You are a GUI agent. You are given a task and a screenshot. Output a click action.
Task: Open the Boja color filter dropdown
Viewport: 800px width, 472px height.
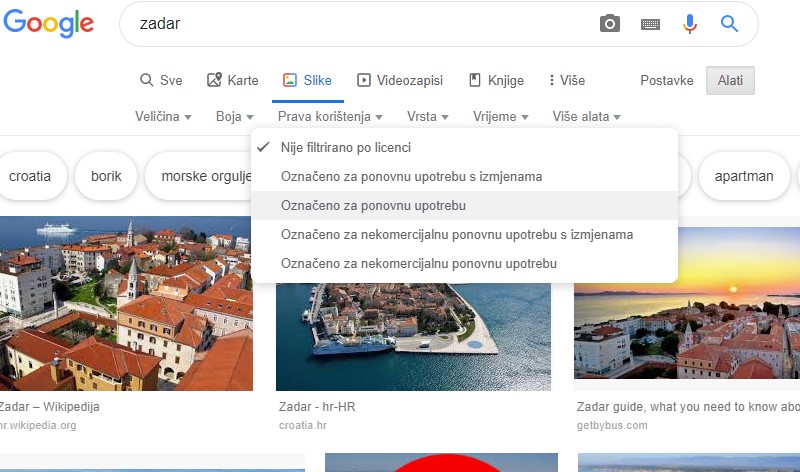click(235, 117)
